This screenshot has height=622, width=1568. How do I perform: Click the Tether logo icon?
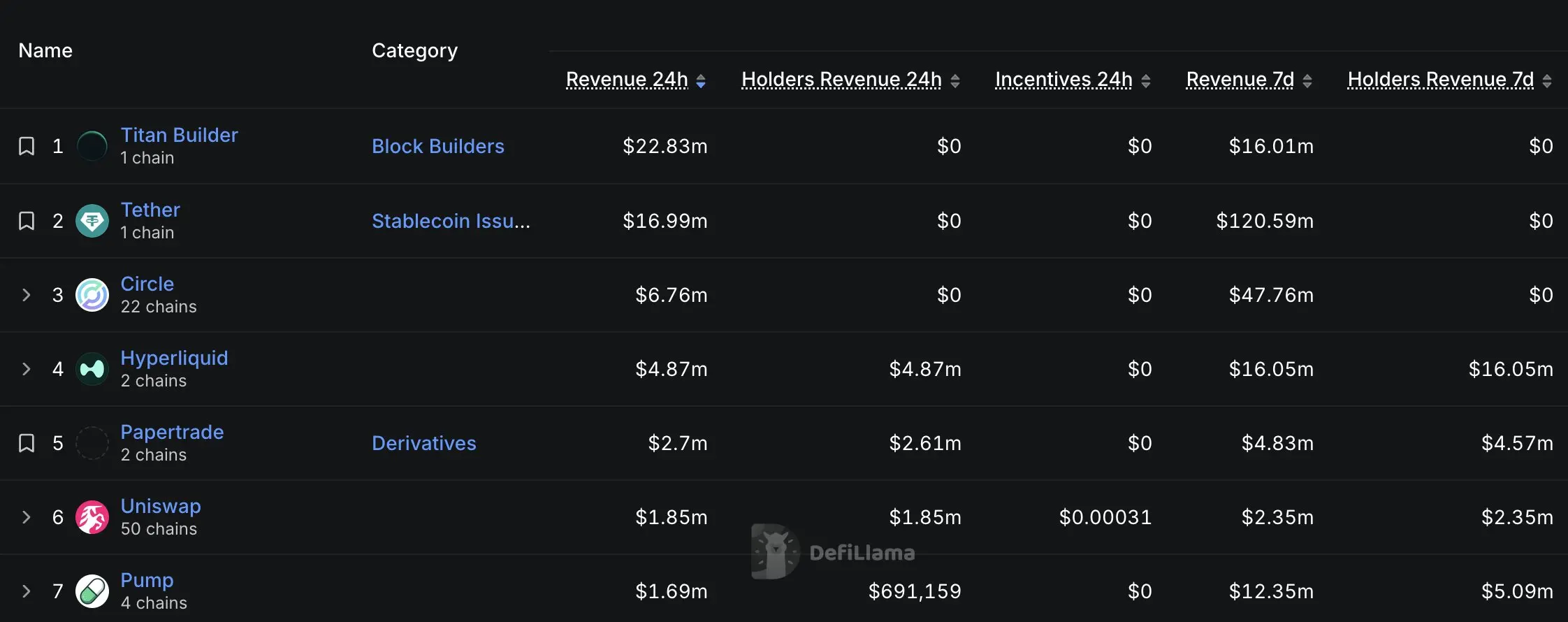tap(92, 221)
